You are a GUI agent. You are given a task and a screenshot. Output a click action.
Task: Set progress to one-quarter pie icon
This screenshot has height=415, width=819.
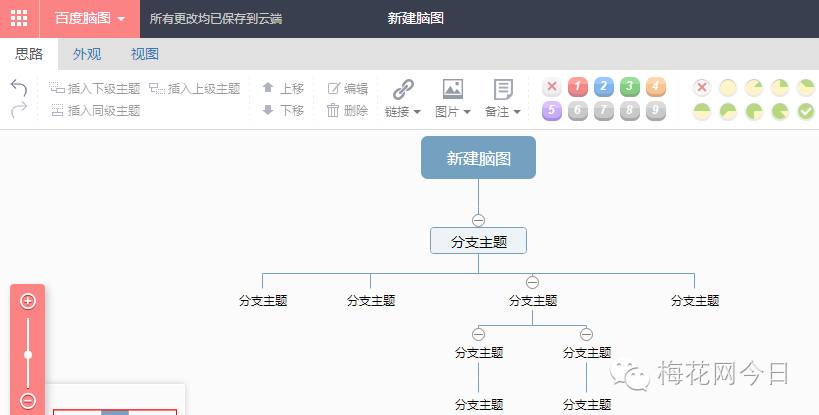click(x=780, y=87)
